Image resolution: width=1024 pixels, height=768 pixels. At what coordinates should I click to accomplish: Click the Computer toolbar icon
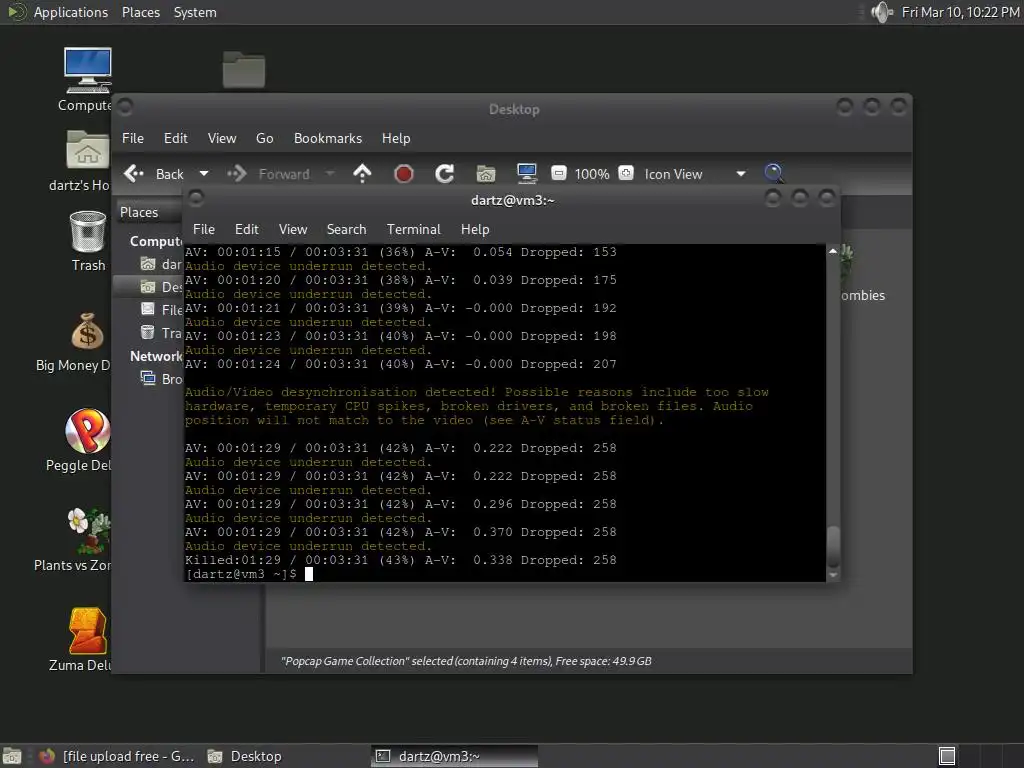526,174
